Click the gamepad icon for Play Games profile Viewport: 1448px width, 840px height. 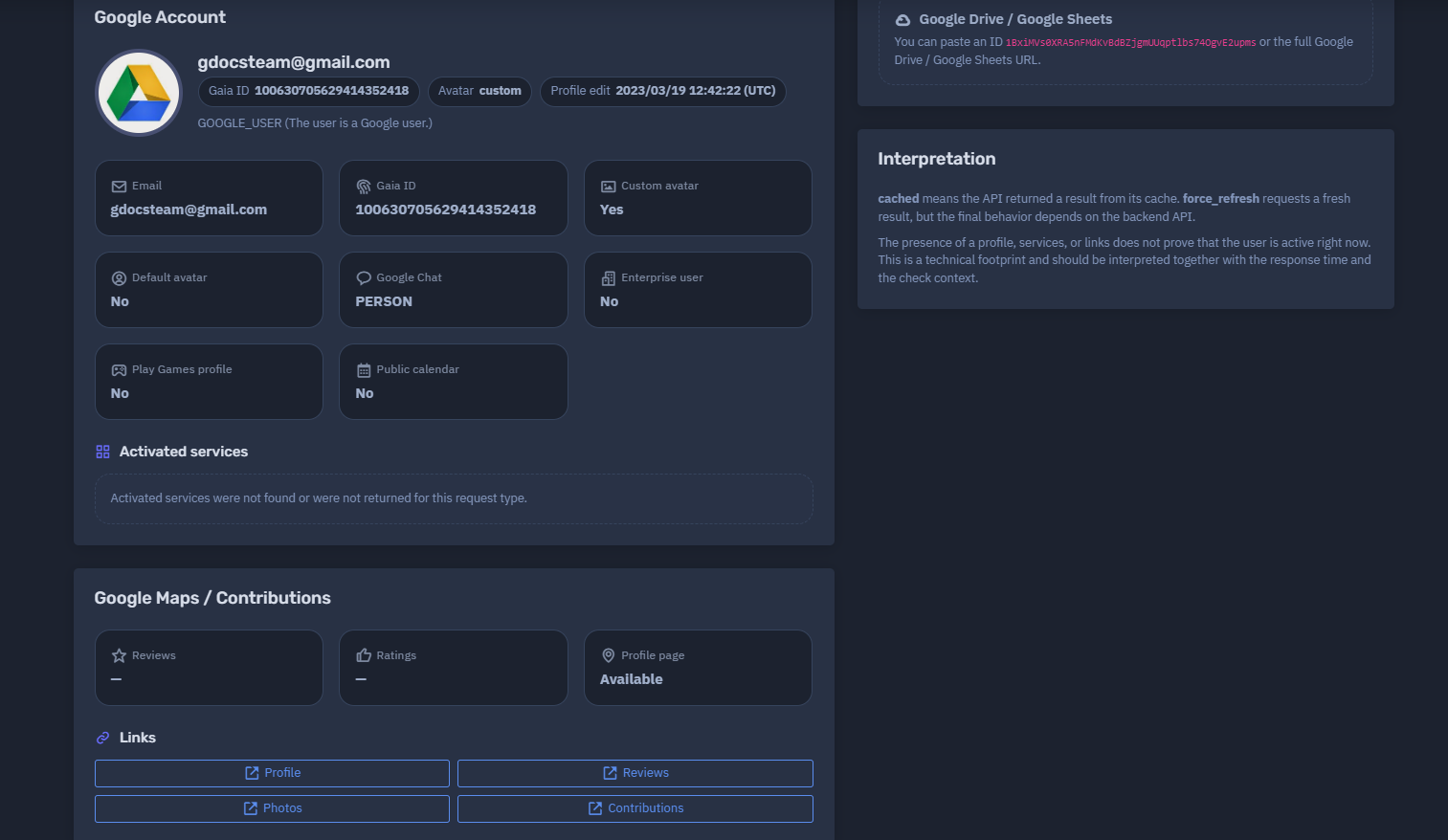pyautogui.click(x=119, y=370)
